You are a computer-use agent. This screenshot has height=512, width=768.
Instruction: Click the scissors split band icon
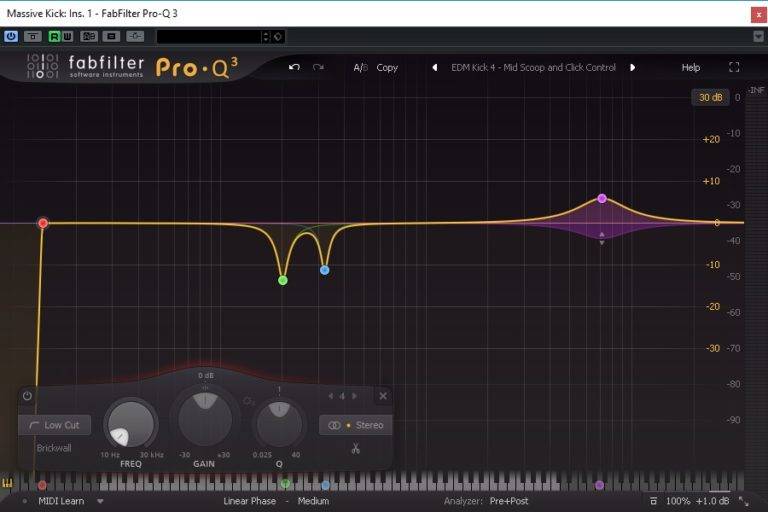(355, 449)
